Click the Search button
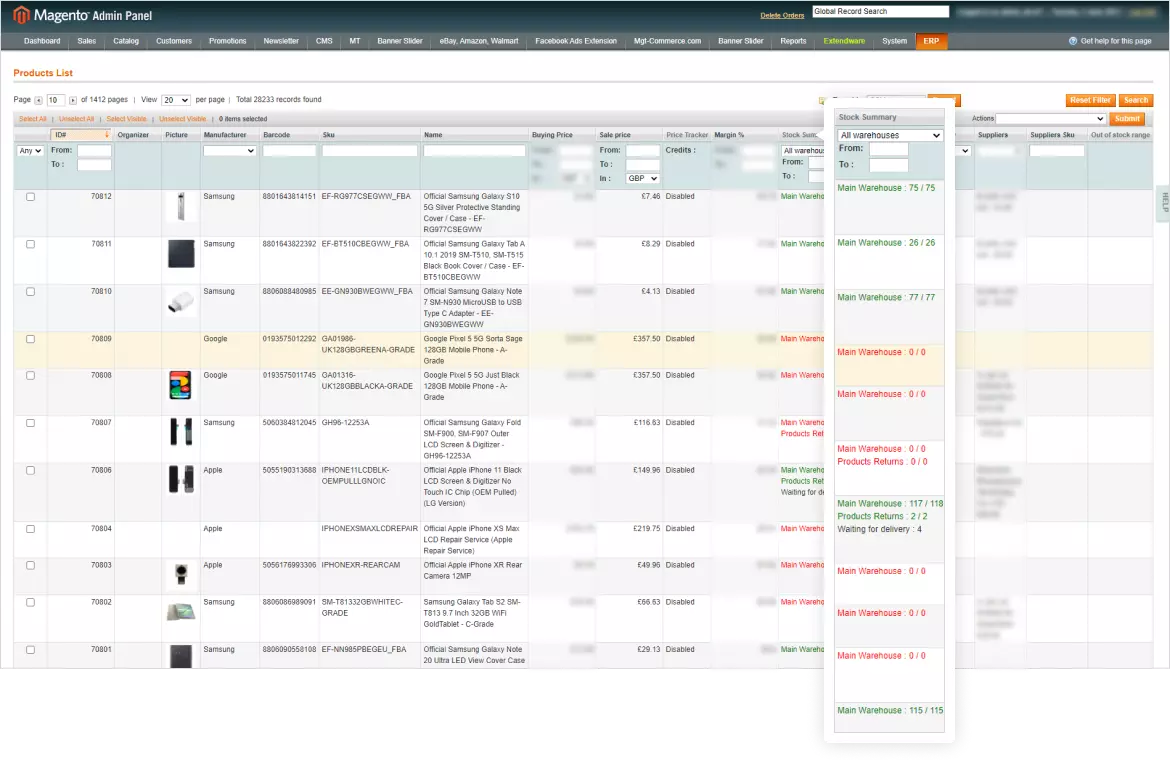The image size is (1170, 763). click(1136, 100)
